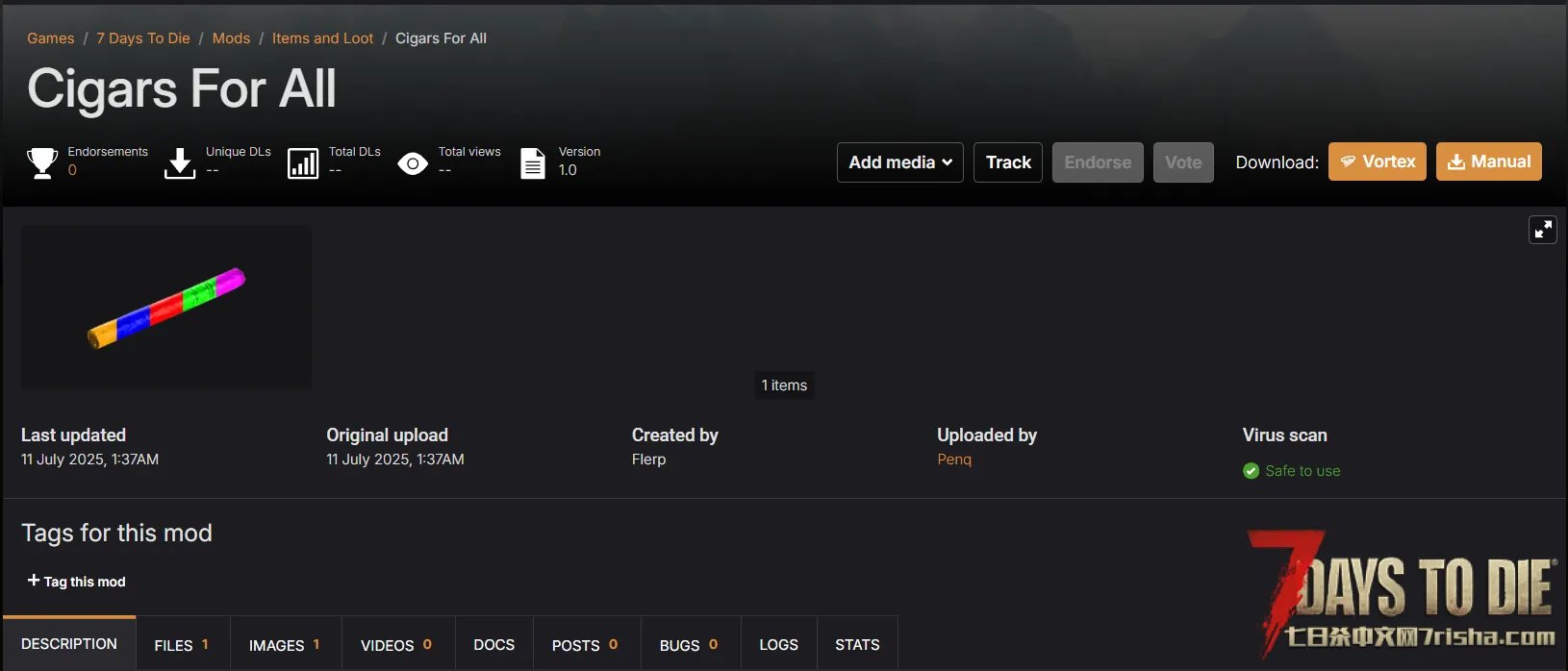Switch to the STATS tab
The width and height of the screenshot is (1568, 671).
click(857, 645)
